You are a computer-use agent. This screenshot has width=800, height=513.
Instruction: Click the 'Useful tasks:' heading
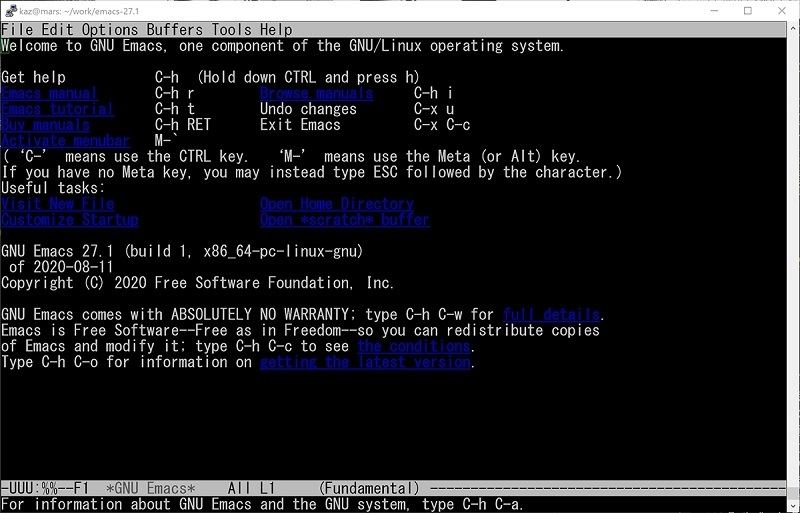click(x=53, y=188)
